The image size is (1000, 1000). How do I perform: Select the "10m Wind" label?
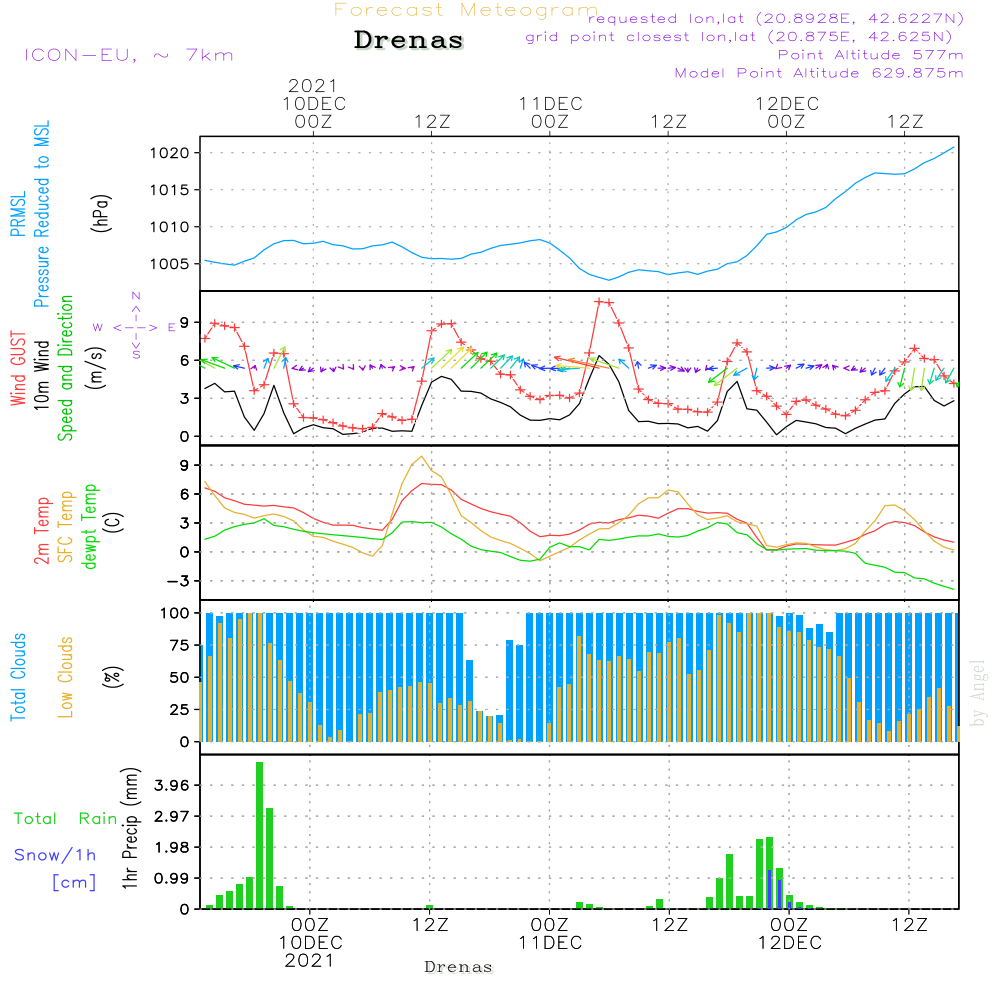tap(41, 374)
